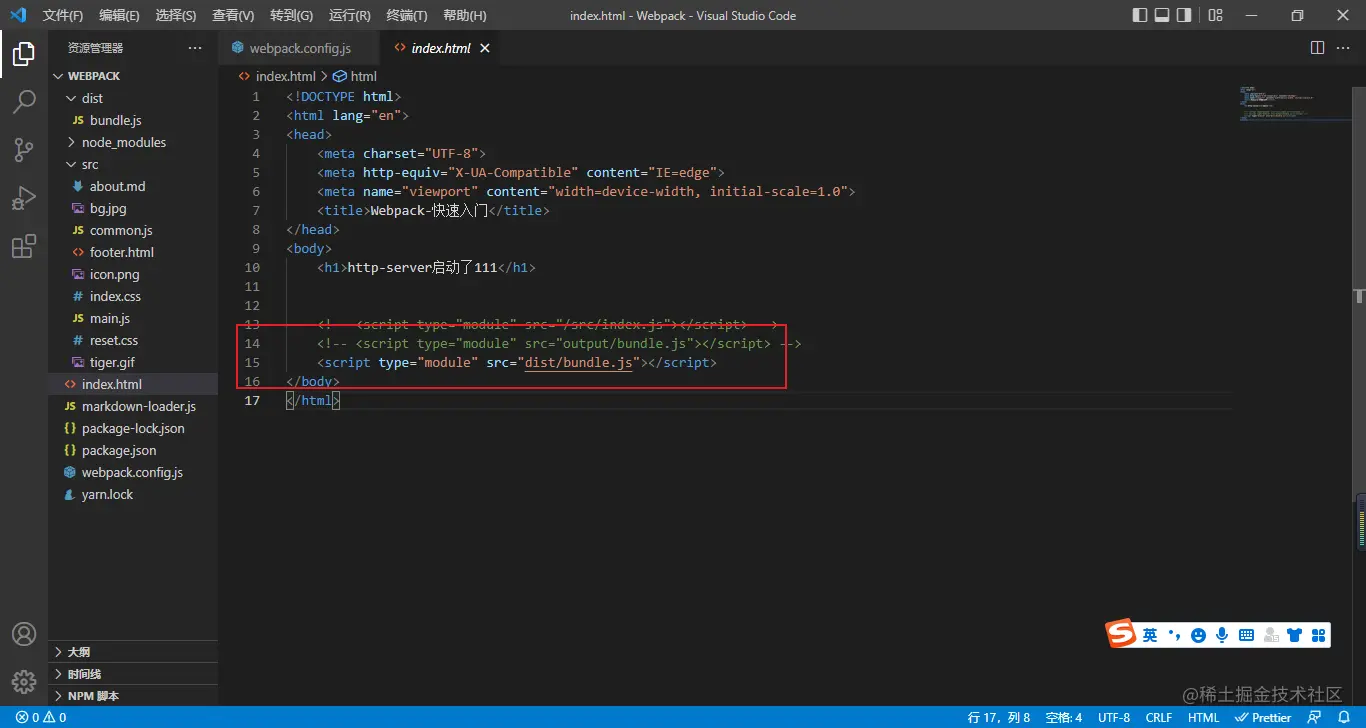This screenshot has height=728, width=1366.
Task: Open the 查看(V) menu
Action: point(233,15)
